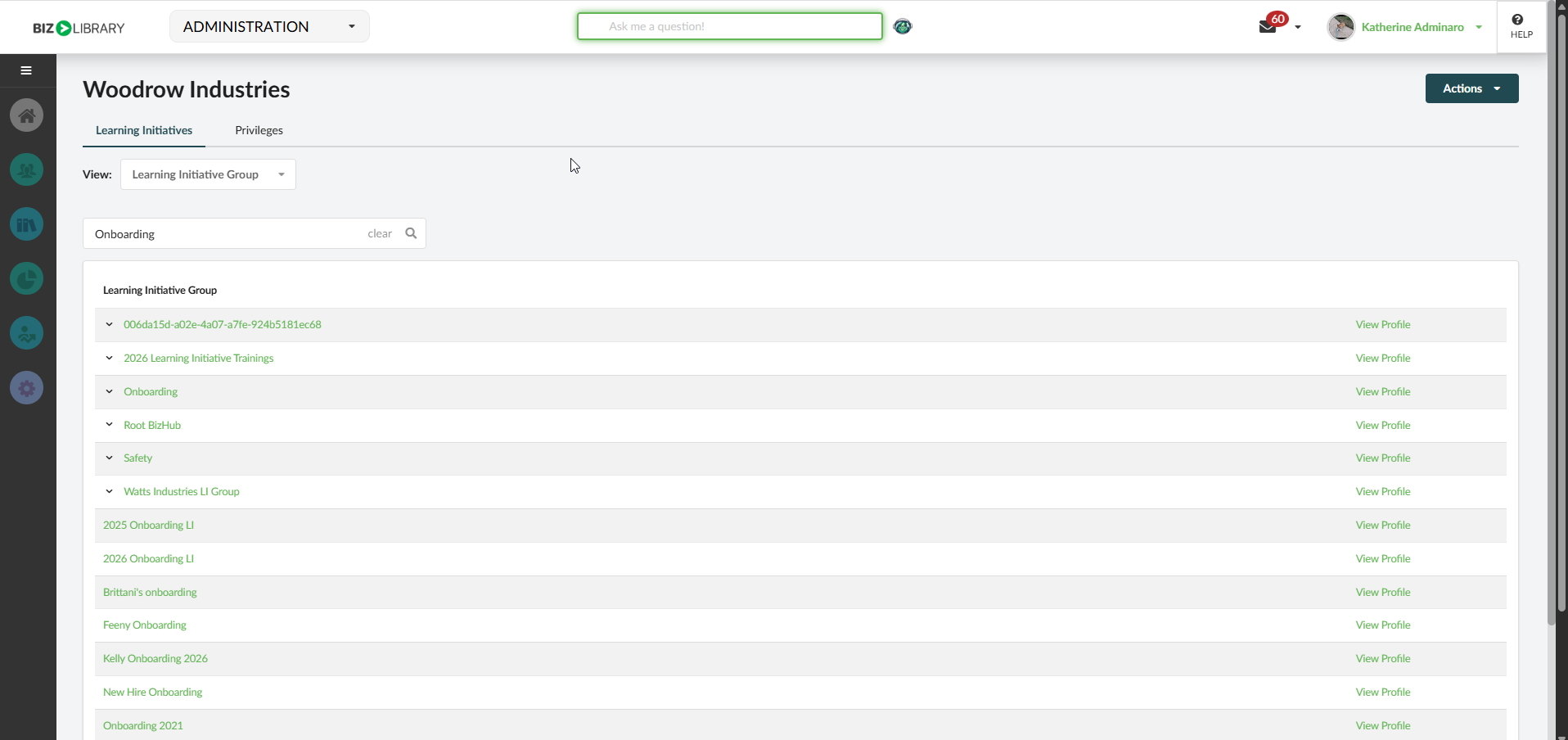Open the Learning Initiative Group view dropdown
Viewport: 1568px width, 740px height.
(x=208, y=174)
